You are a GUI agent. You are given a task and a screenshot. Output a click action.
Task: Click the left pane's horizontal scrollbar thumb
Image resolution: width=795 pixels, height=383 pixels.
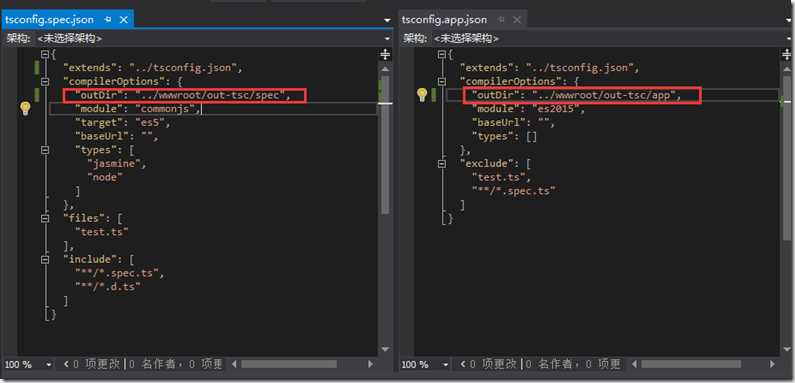tap(288, 364)
